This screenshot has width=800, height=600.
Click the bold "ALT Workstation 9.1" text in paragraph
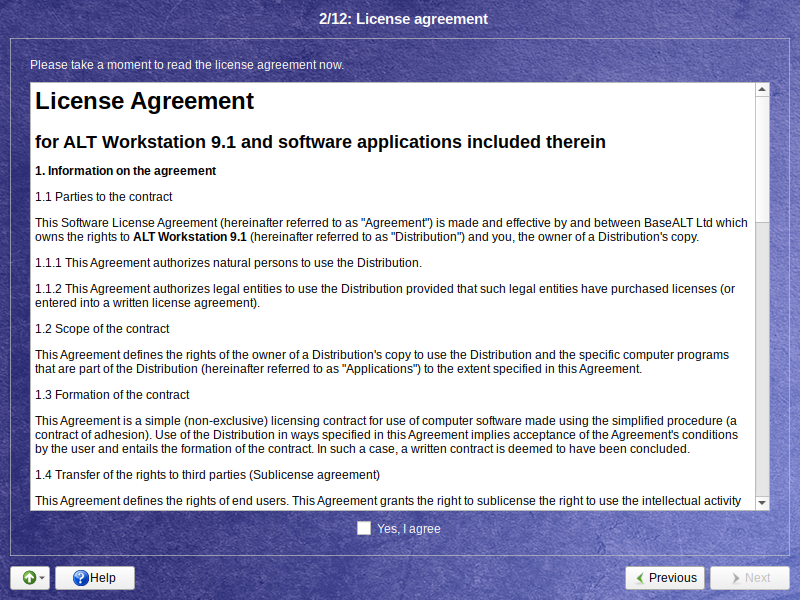coord(190,237)
